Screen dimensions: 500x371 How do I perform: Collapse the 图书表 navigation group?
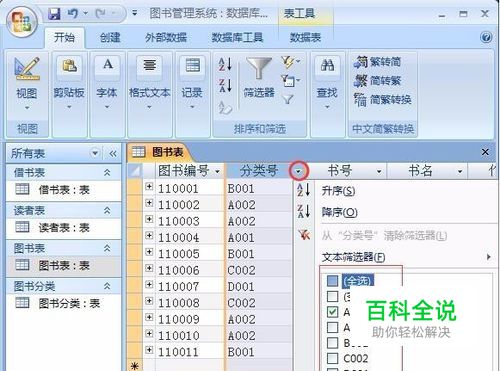tap(107, 248)
